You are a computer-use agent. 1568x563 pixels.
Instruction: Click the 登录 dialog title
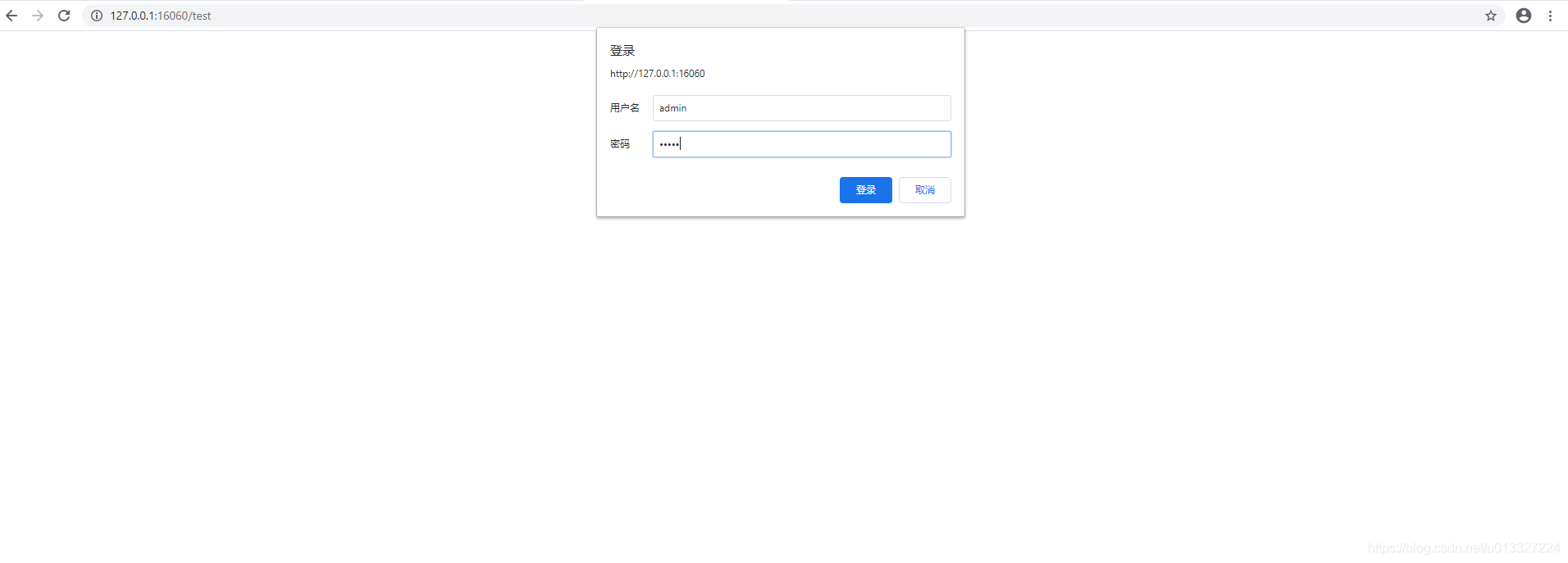tap(622, 51)
